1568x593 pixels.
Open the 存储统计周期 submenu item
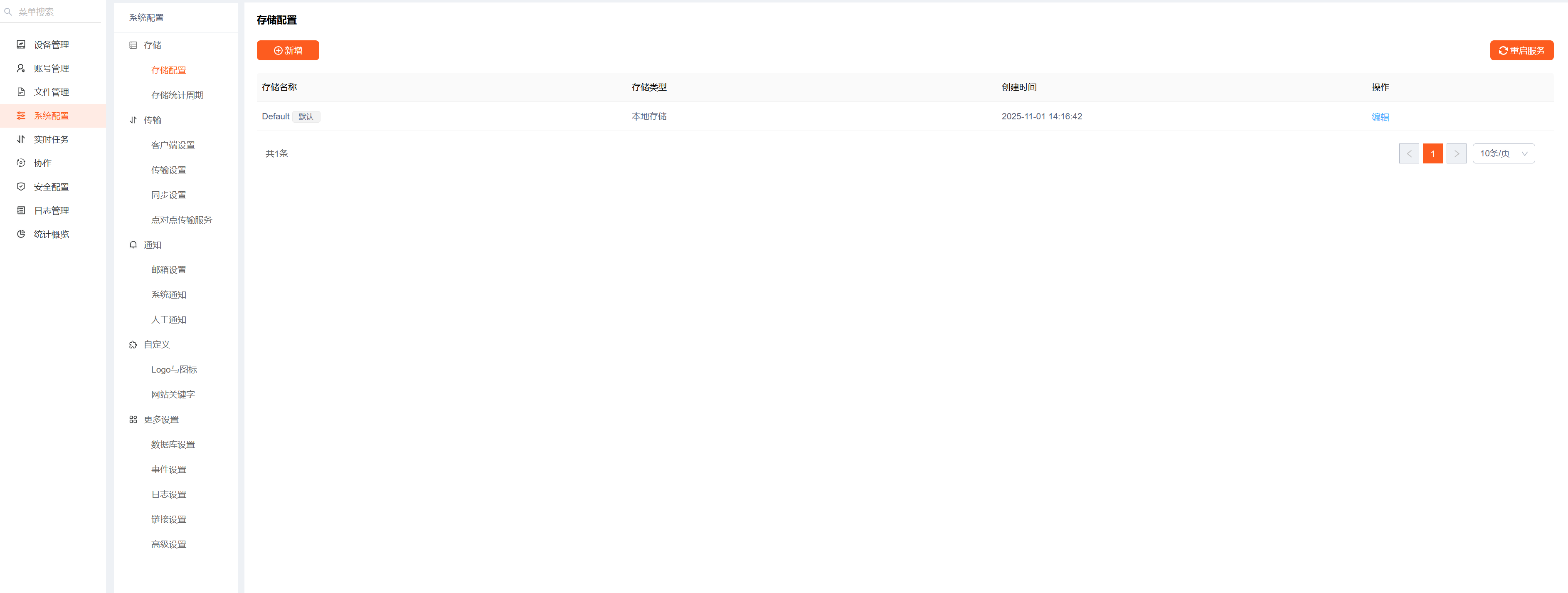tap(177, 95)
